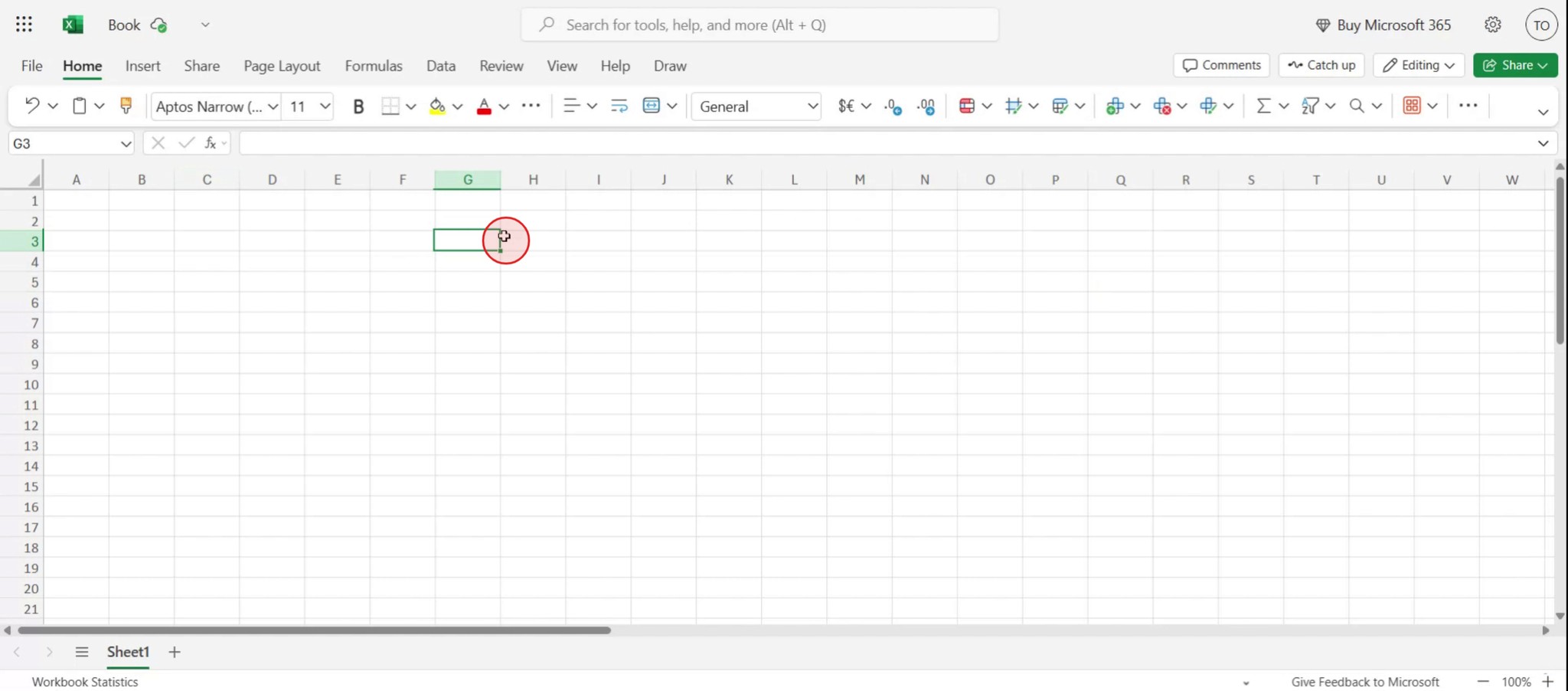
Task: Click the Comments button
Action: coord(1220,65)
